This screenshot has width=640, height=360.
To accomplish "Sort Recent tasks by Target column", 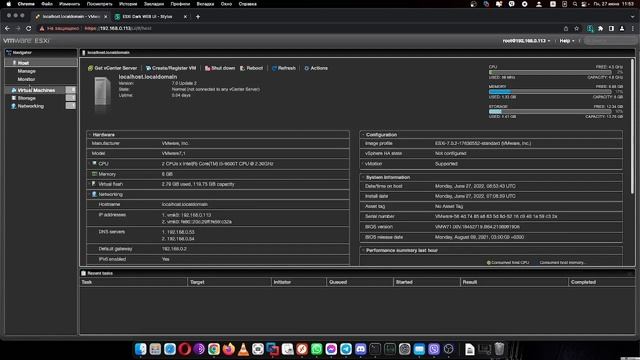I will 229,282.
